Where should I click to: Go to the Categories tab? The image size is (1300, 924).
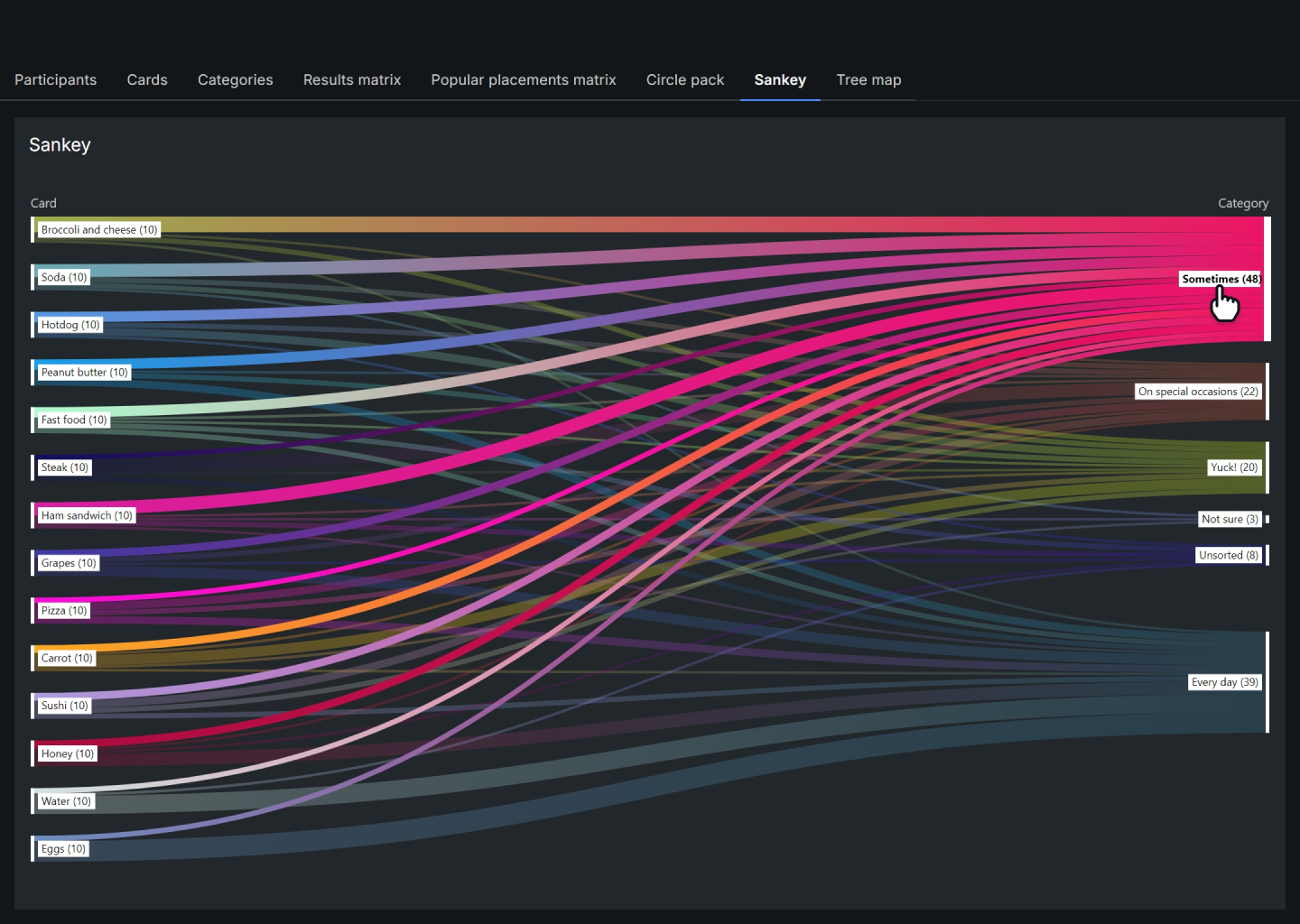pyautogui.click(x=235, y=79)
